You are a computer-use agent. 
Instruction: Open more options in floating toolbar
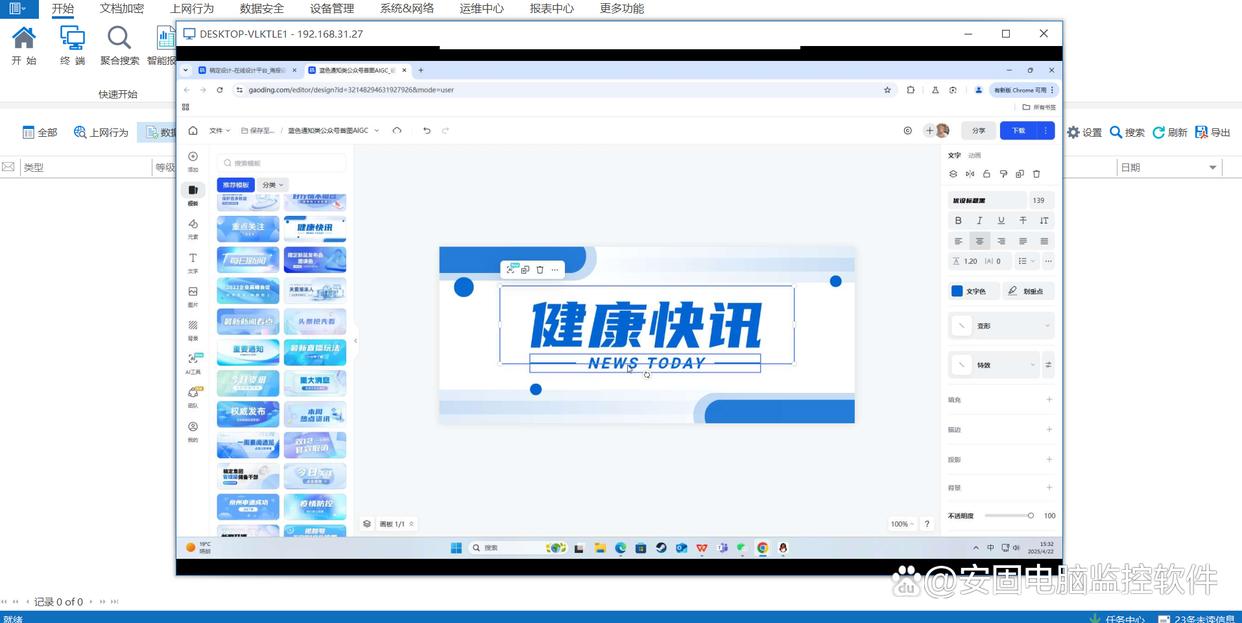coord(555,269)
